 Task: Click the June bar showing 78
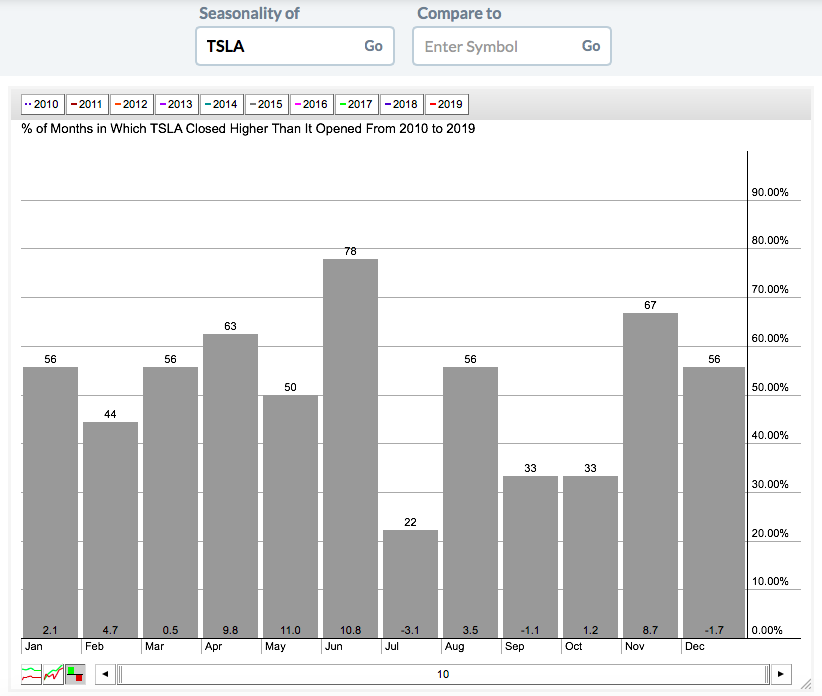(350, 448)
